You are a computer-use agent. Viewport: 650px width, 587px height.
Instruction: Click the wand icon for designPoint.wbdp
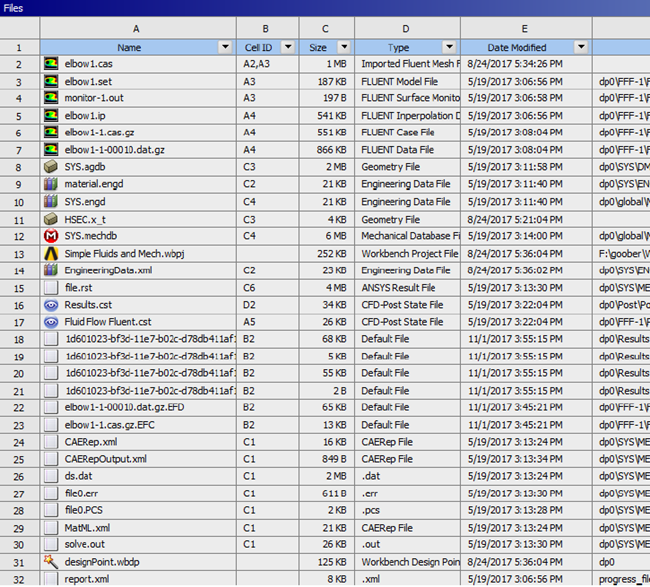click(51, 562)
